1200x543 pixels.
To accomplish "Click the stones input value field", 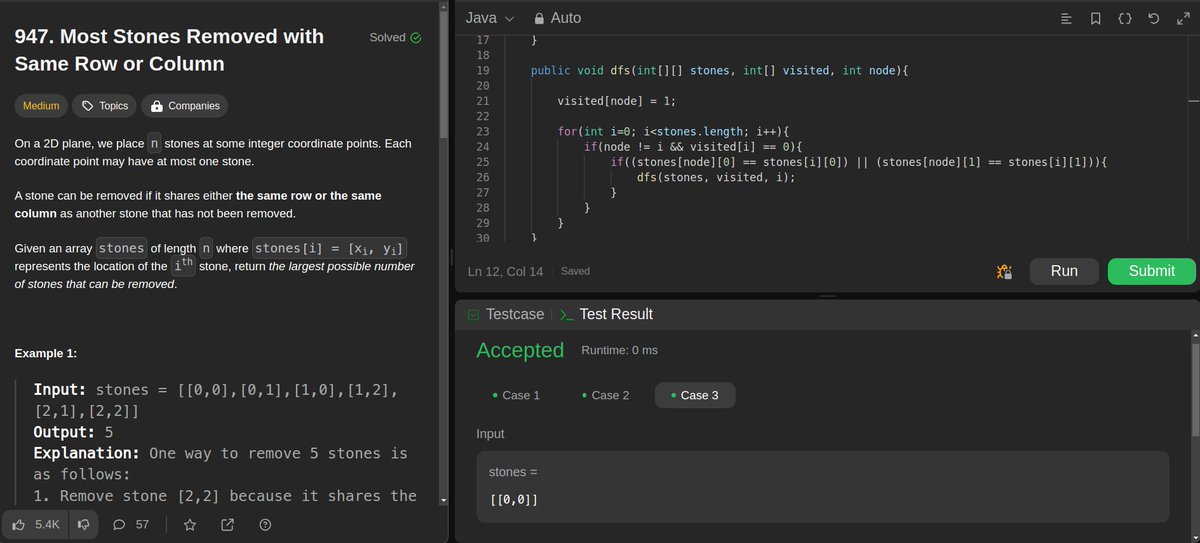I will click(x=823, y=499).
